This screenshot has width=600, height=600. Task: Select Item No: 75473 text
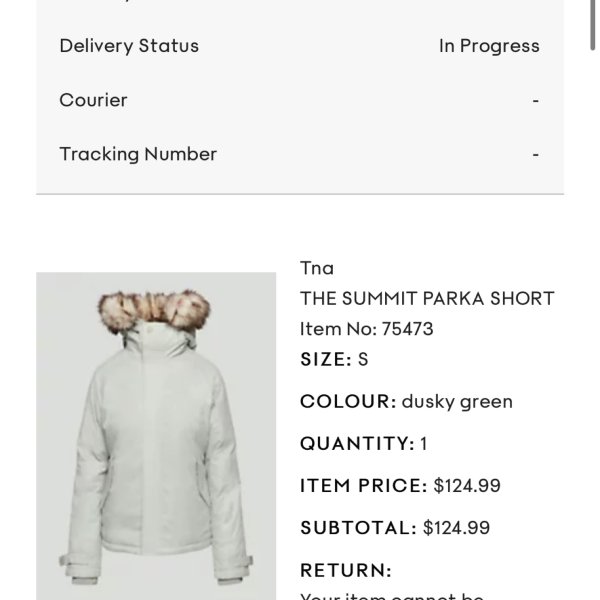point(367,329)
